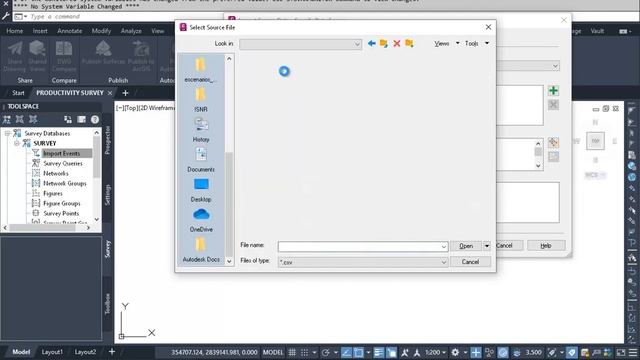The width and height of the screenshot is (640, 360).
Task: Click Share Drawing ribbon icon
Action: (15, 56)
